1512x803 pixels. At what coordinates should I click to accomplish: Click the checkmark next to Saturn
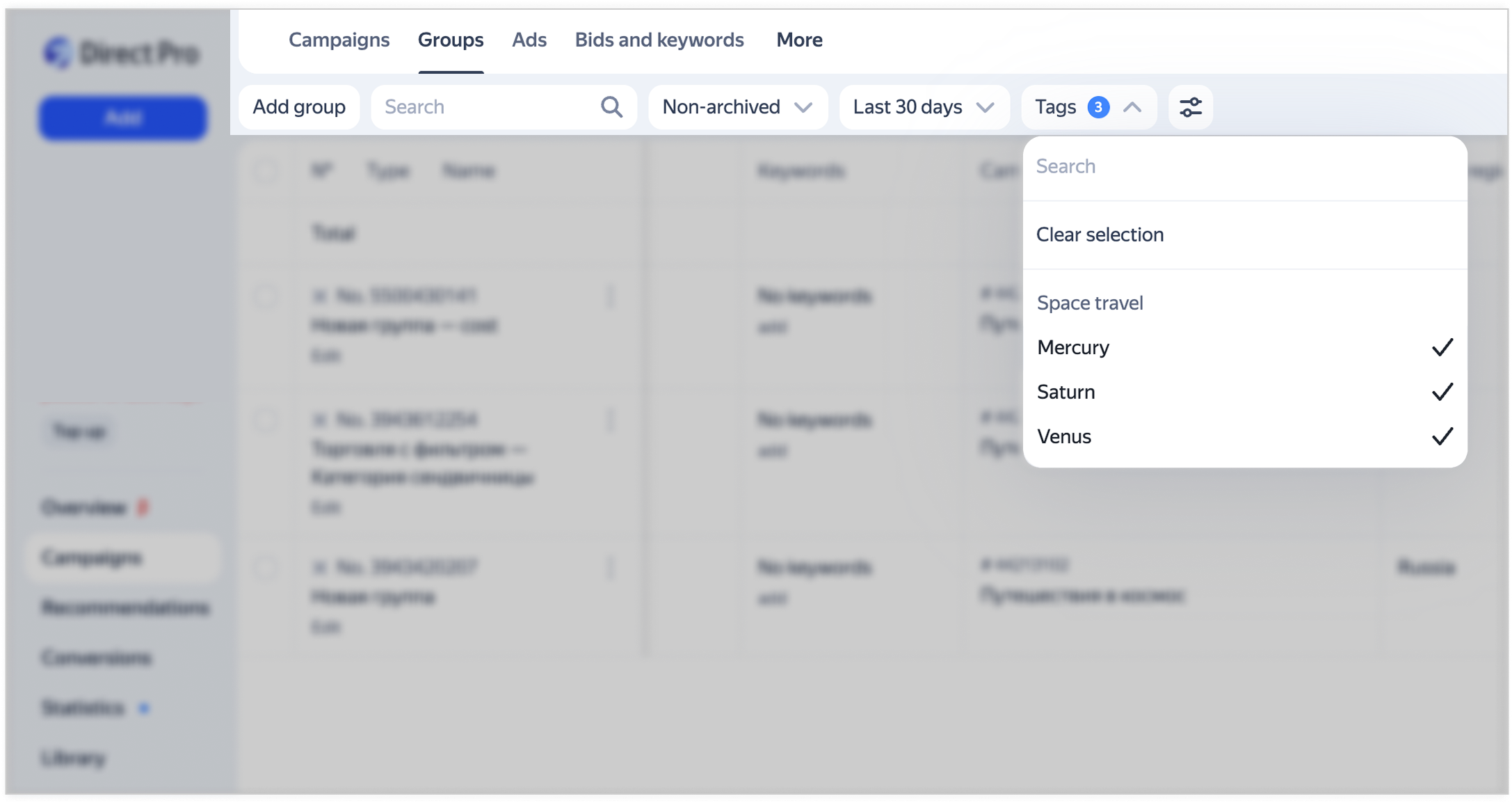[x=1442, y=392]
